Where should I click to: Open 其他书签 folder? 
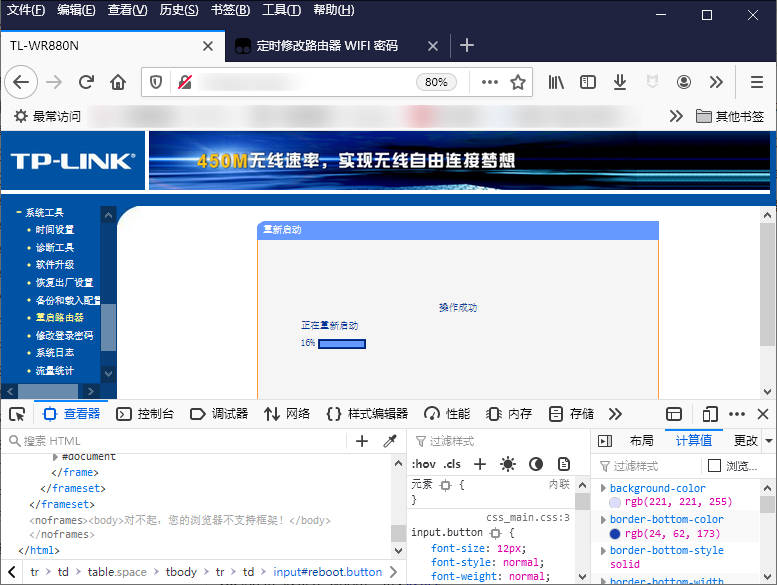pyautogui.click(x=730, y=116)
